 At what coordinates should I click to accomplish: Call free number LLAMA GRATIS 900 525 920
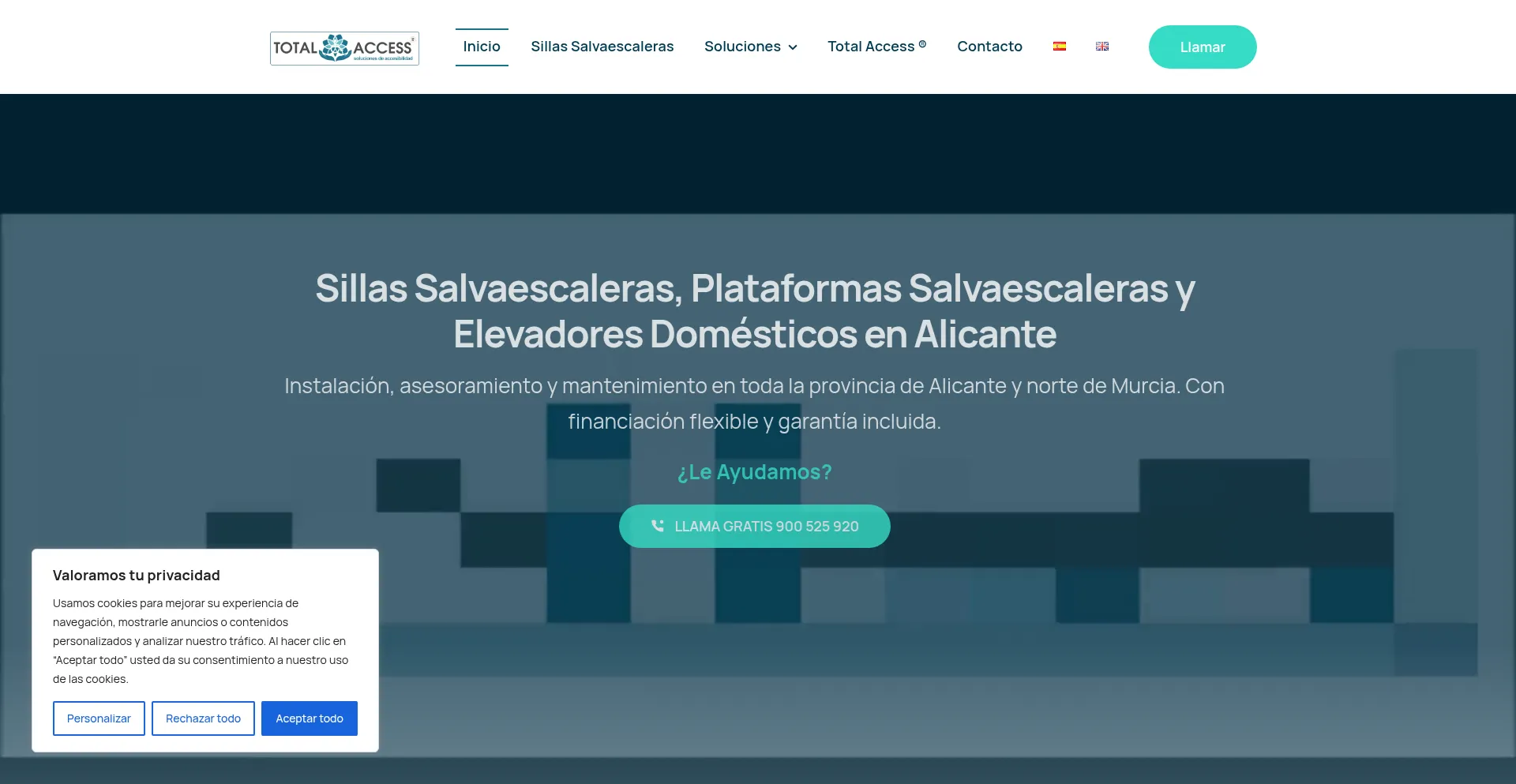[x=755, y=527]
